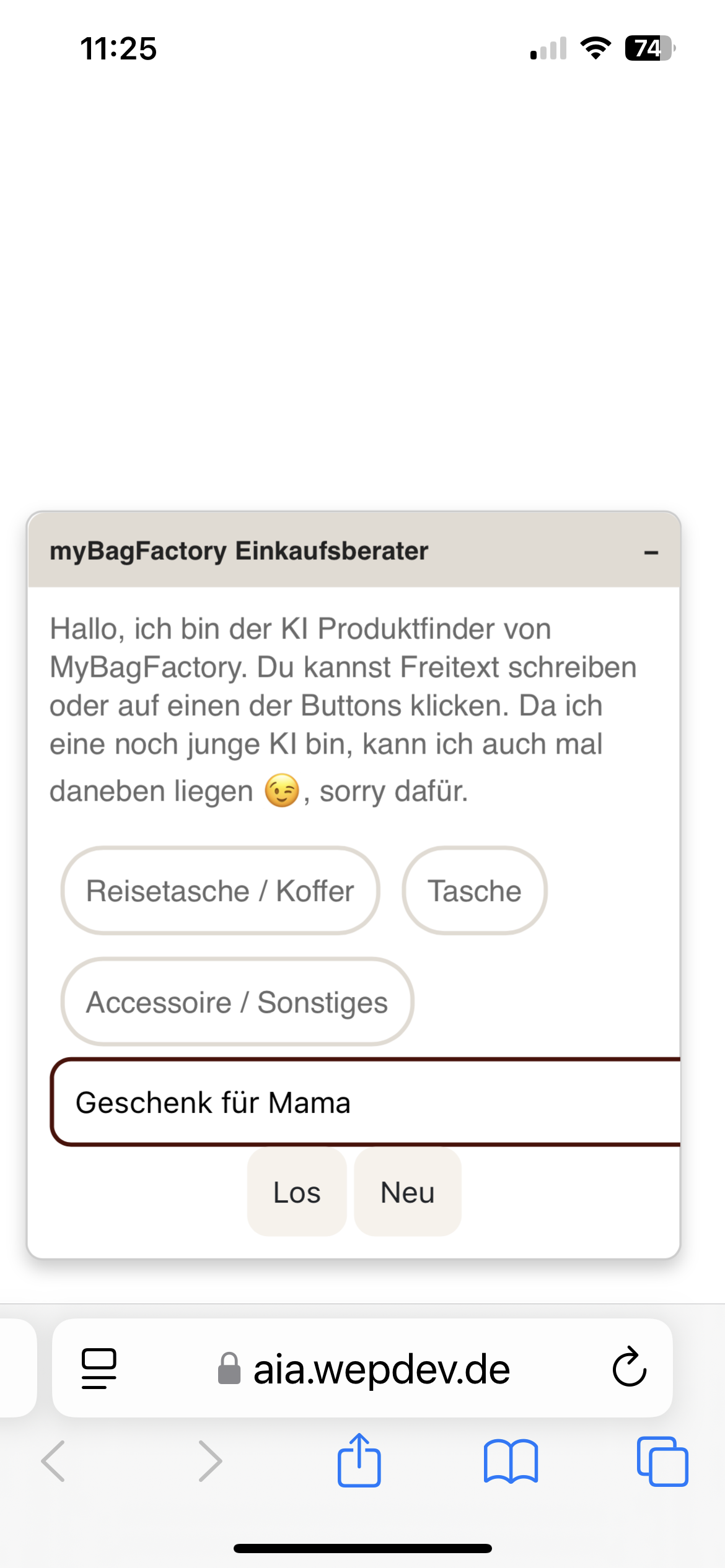Tap the aia.wepdev.de address bar

point(381,1369)
